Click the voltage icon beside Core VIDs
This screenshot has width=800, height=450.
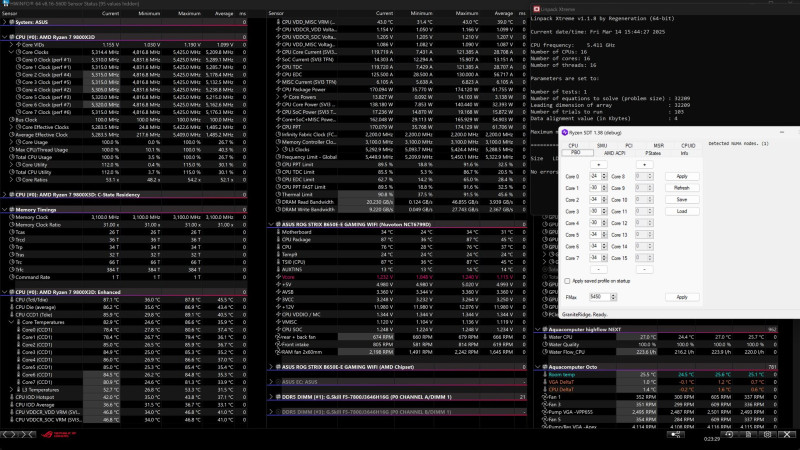tap(18, 45)
